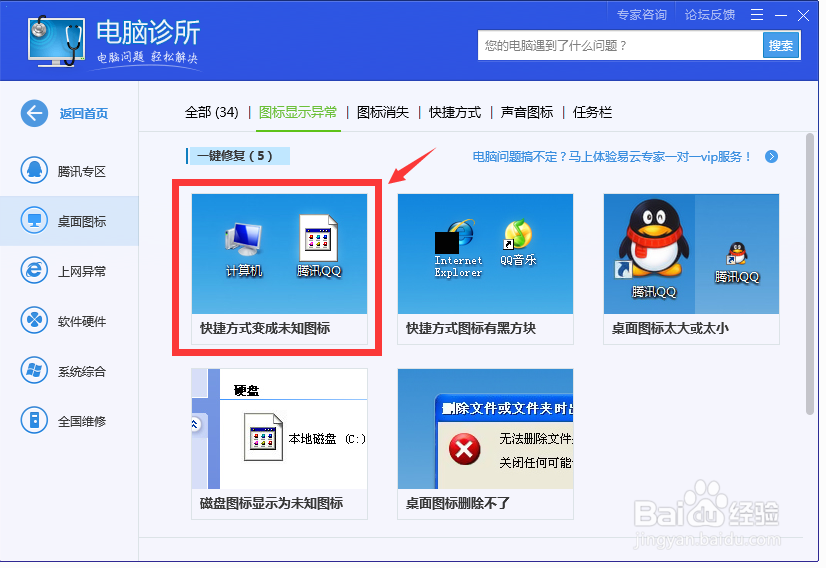Open the 快捷方式 tab
826x568 pixels.
click(455, 112)
